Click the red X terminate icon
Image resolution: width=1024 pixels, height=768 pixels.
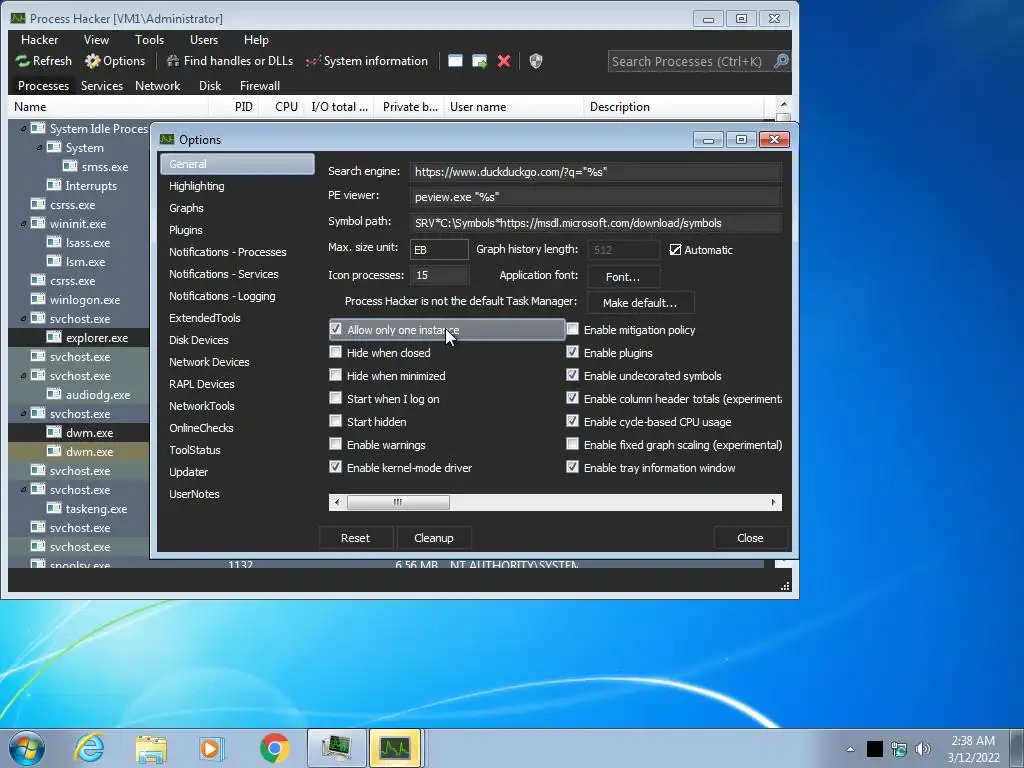coord(504,61)
